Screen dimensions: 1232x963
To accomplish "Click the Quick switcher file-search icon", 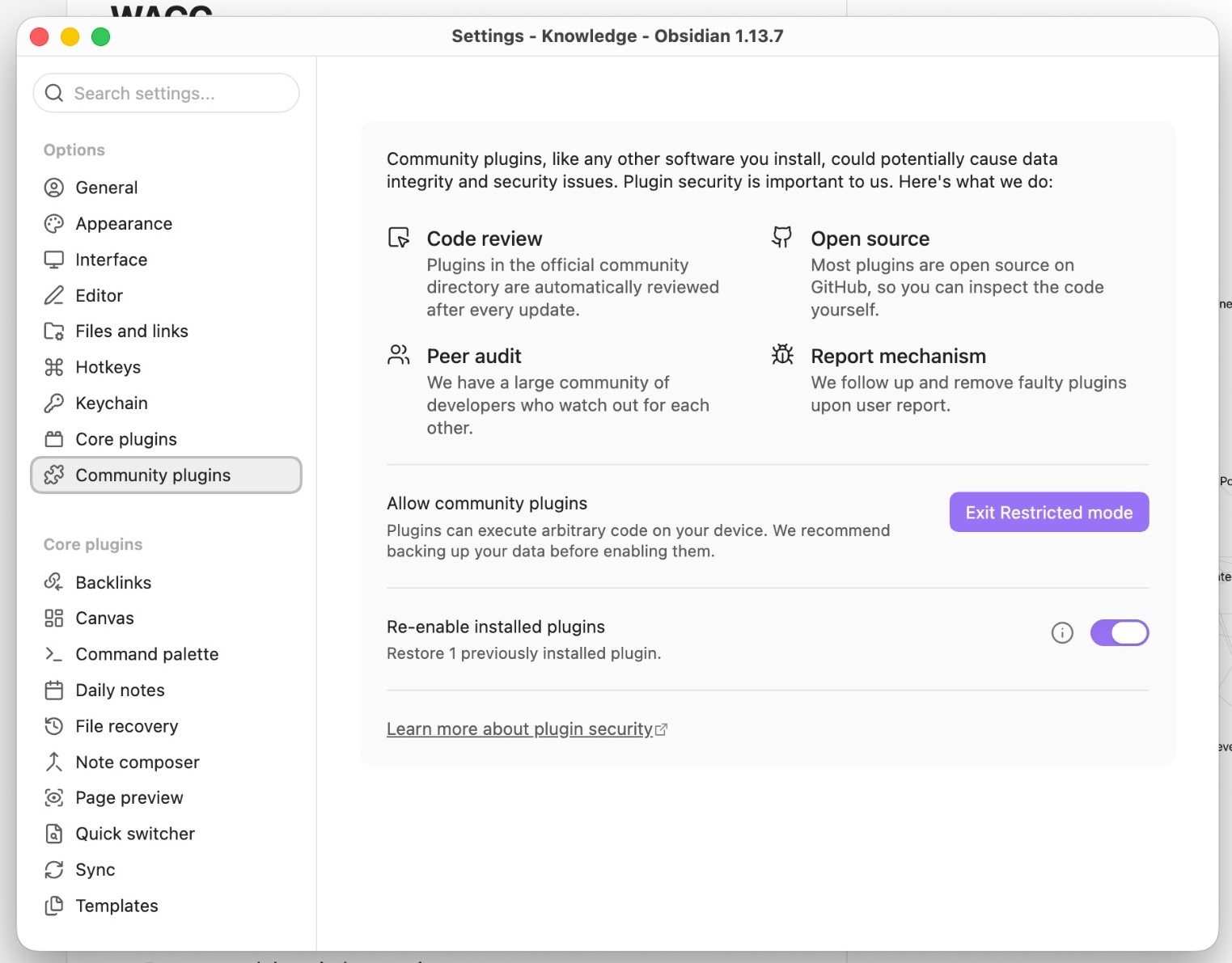I will click(x=54, y=834).
